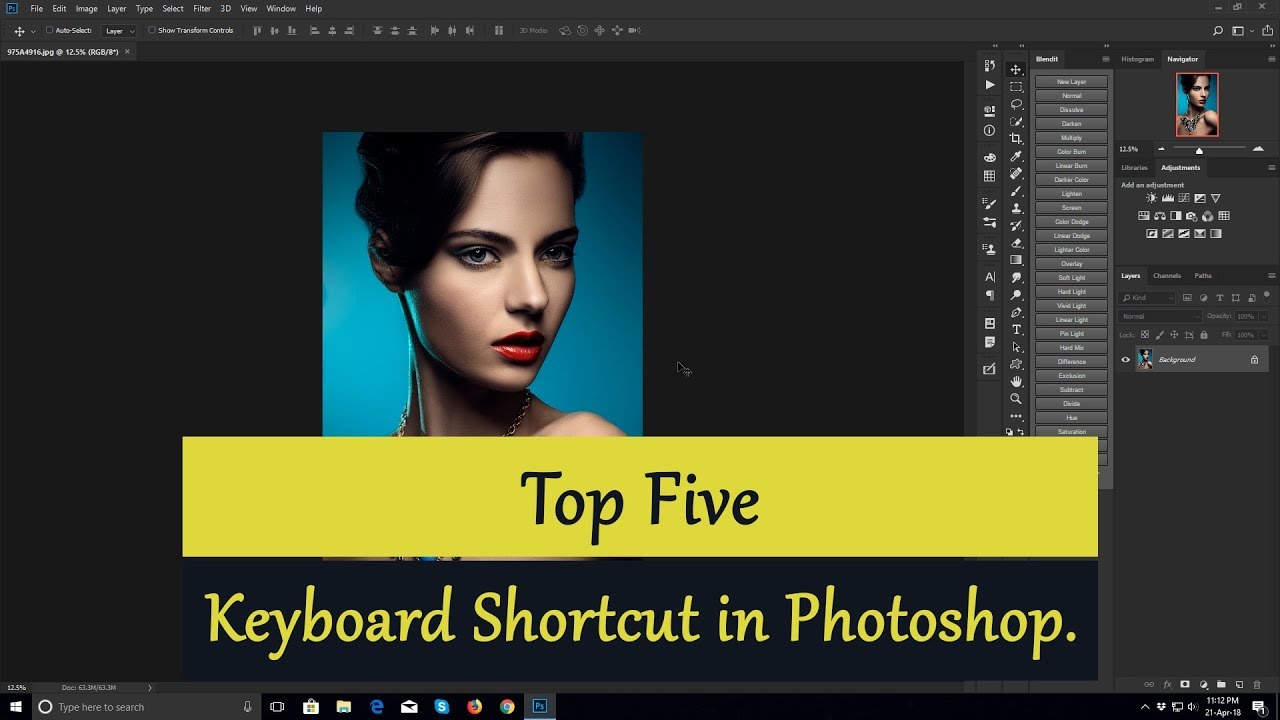This screenshot has width=1280, height=720.
Task: Toggle lock all padlock in Lock row
Action: 1203,334
